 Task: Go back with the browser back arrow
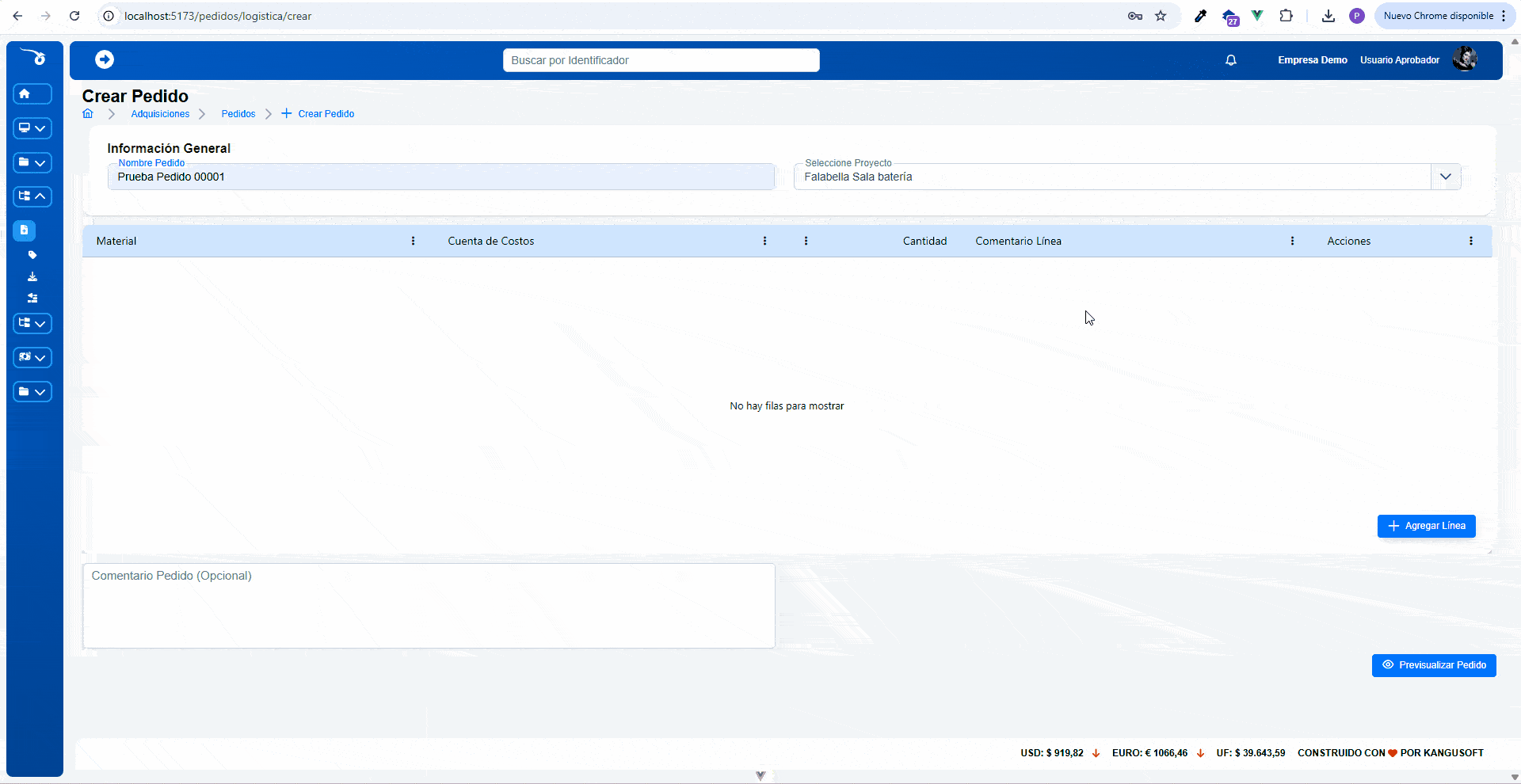tap(17, 16)
